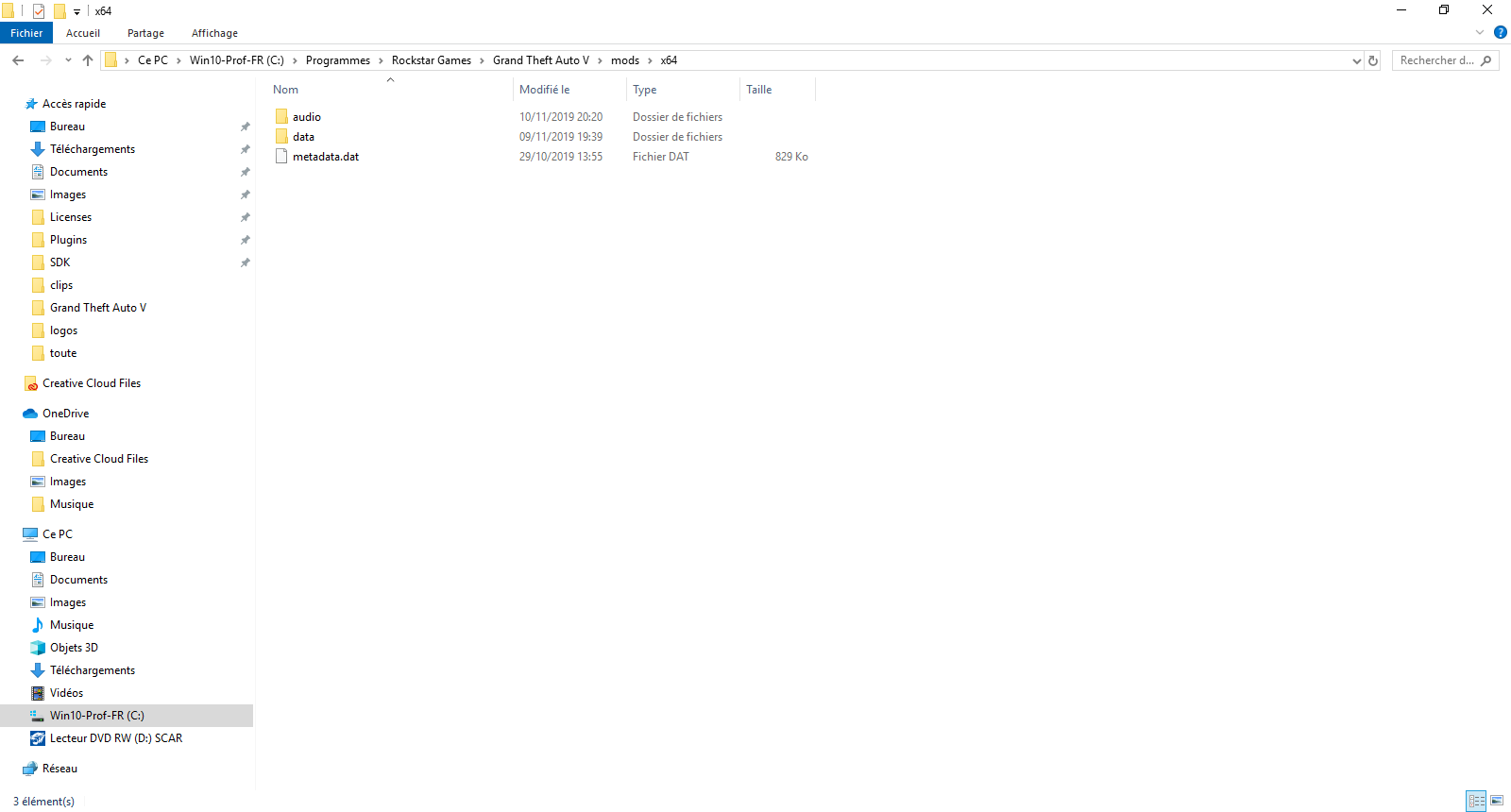Expand the breadcrumb chevron after mods
The height and width of the screenshot is (812, 1511).
pos(650,60)
